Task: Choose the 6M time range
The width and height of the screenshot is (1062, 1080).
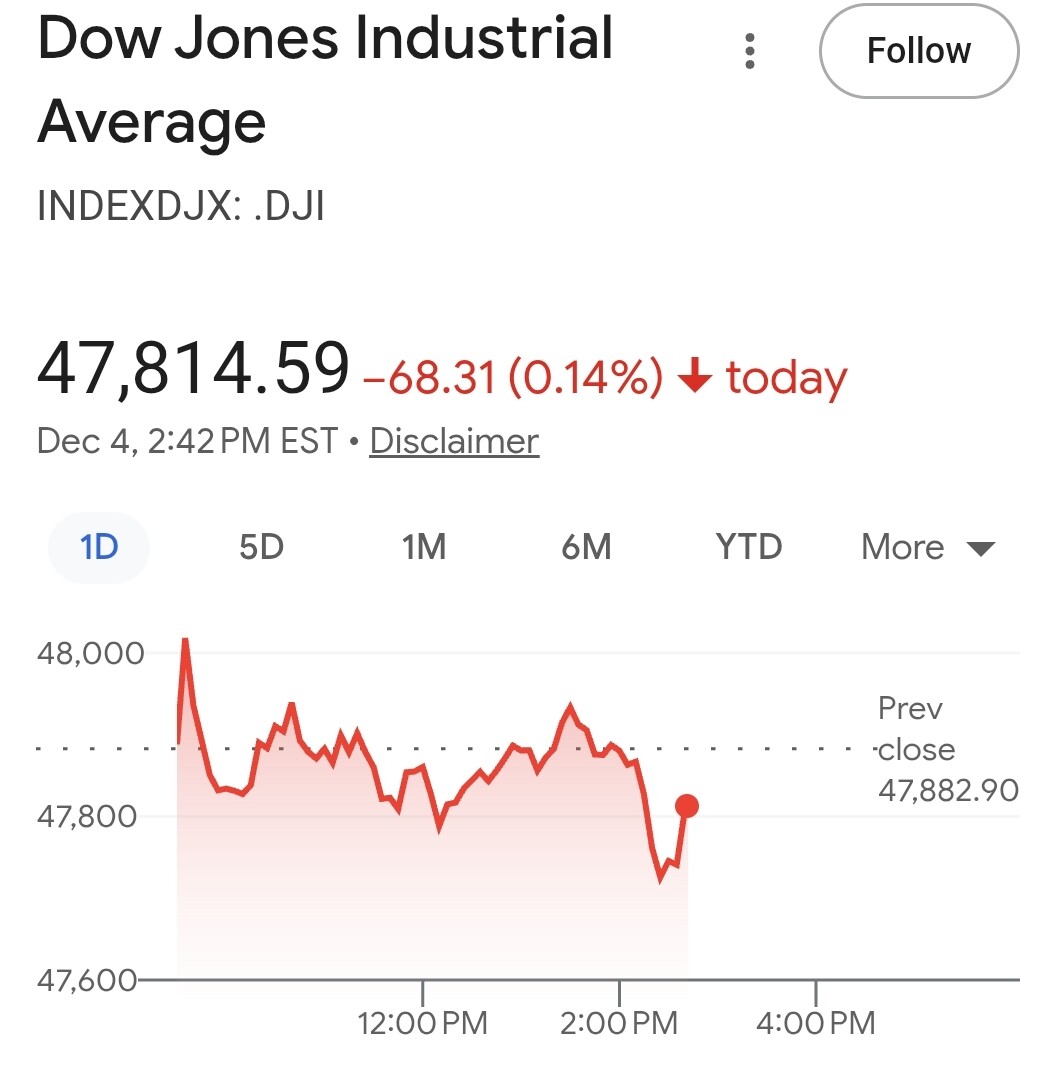Action: click(x=586, y=547)
